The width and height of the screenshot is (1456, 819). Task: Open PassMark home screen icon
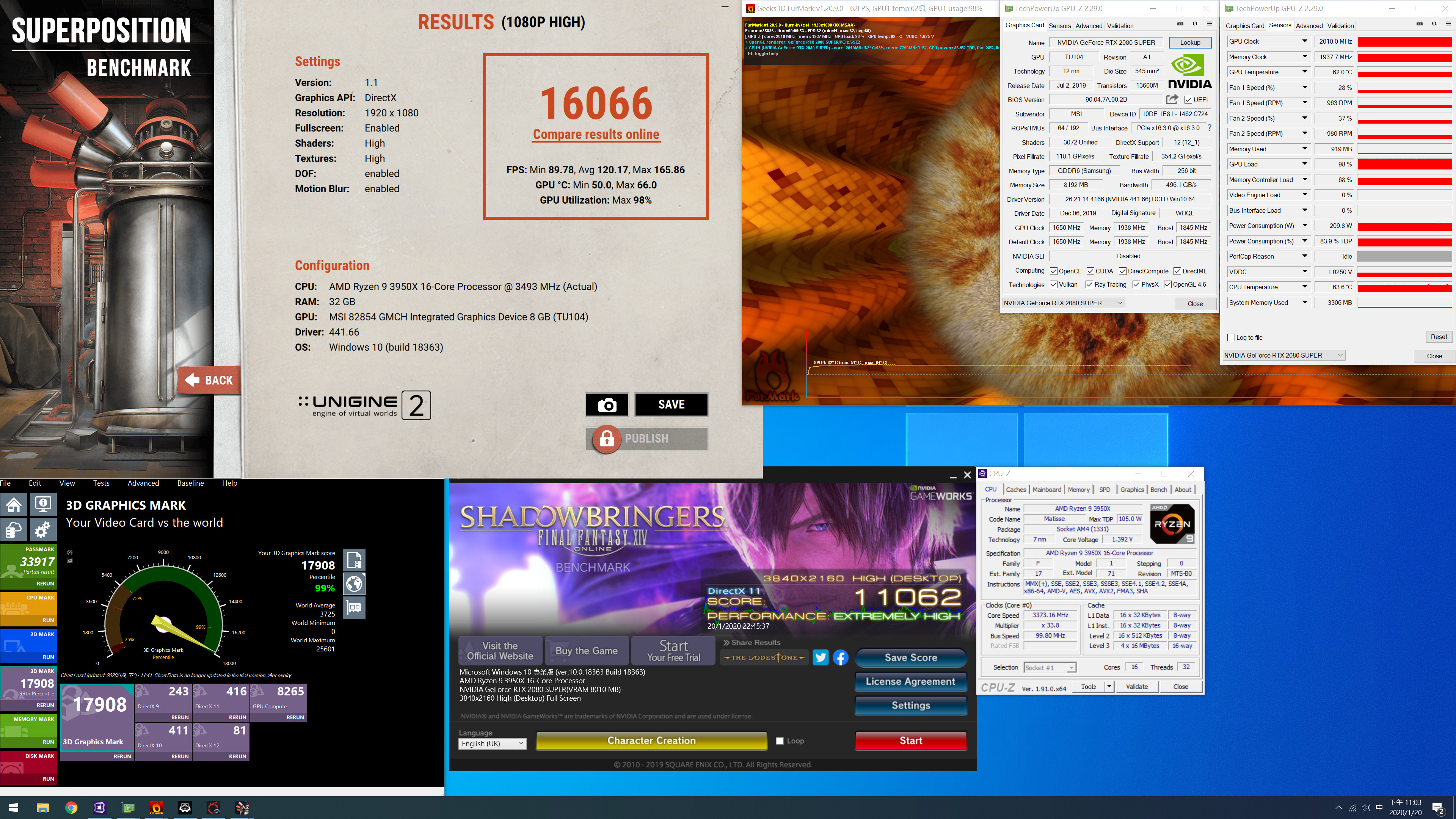coord(14,504)
